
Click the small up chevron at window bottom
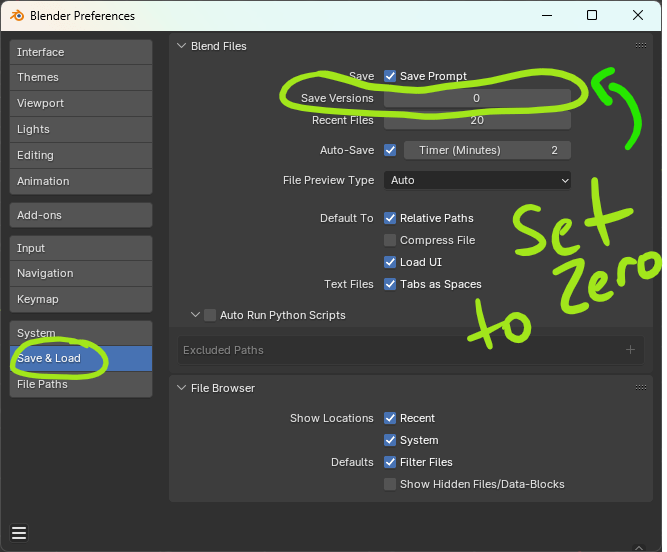[638, 547]
